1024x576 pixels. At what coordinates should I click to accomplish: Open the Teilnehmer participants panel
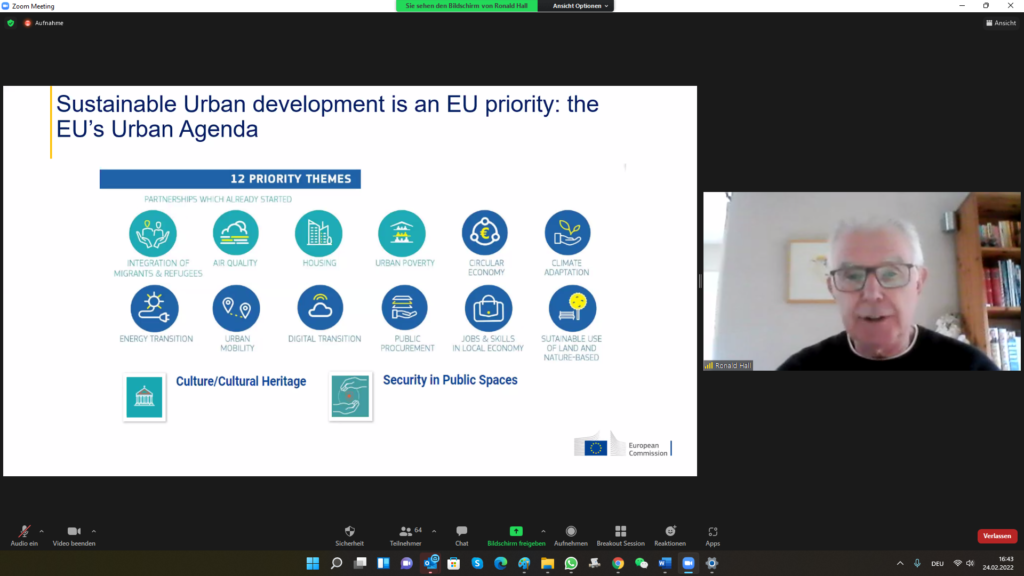[405, 534]
